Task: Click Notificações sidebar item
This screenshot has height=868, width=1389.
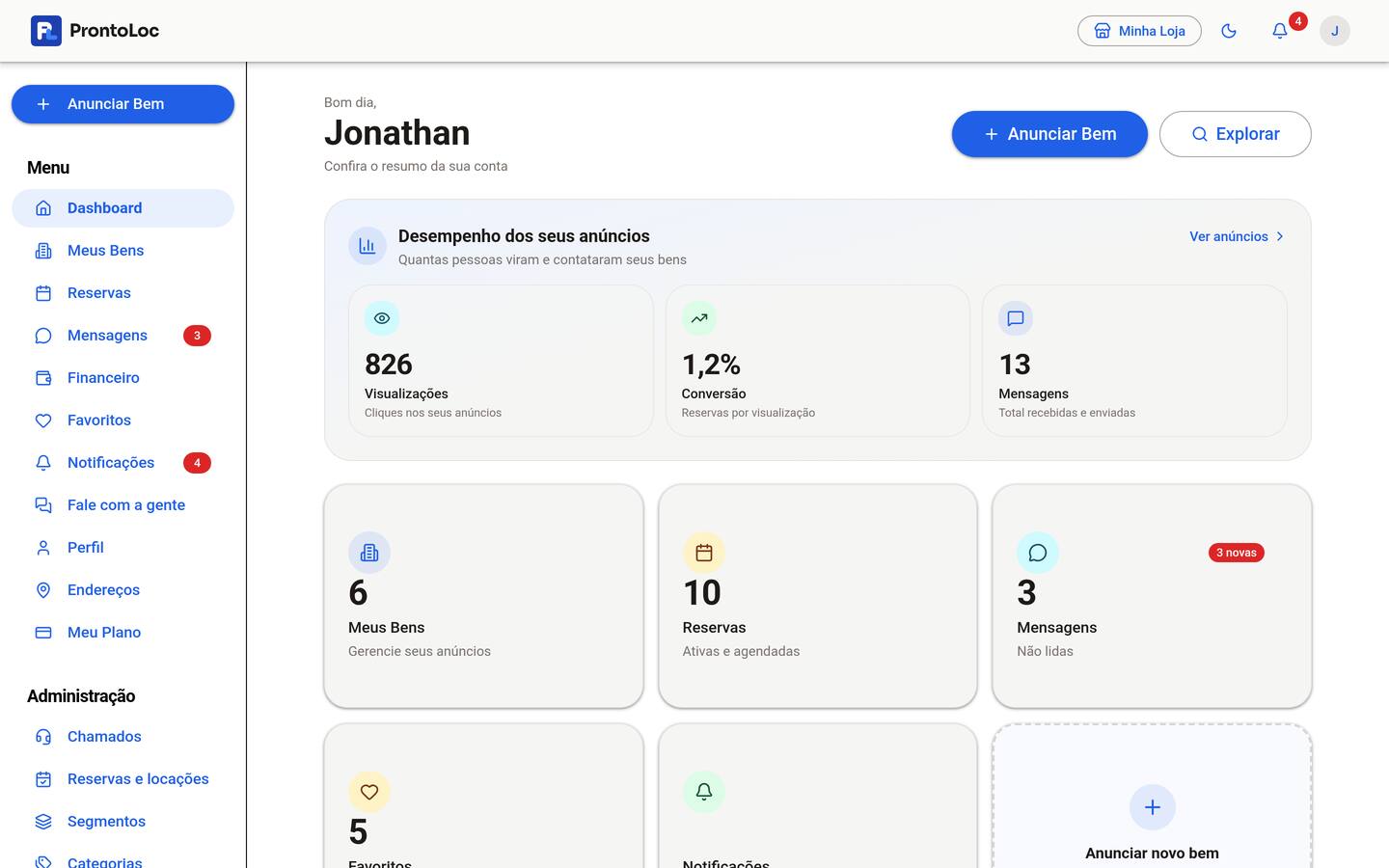Action: [x=123, y=463]
